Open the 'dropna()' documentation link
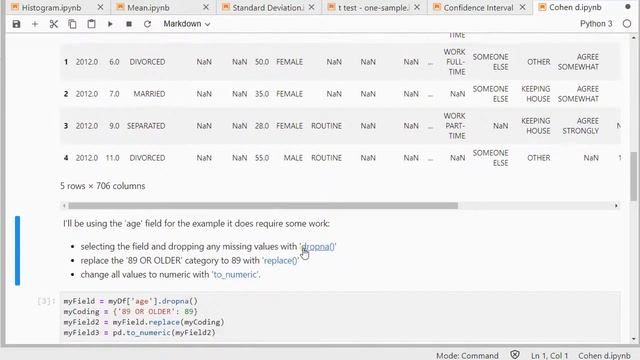This screenshot has height=360, width=640. [318, 247]
